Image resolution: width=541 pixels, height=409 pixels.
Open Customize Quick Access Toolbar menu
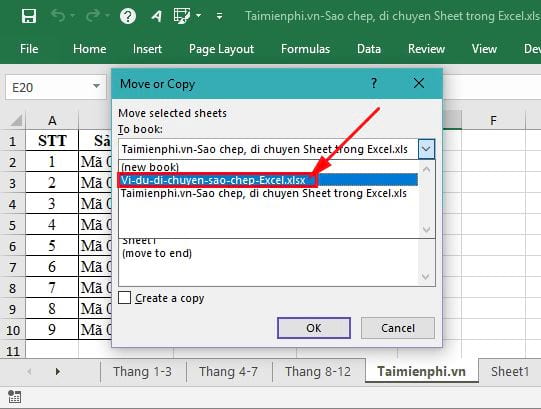pyautogui.click(x=219, y=16)
